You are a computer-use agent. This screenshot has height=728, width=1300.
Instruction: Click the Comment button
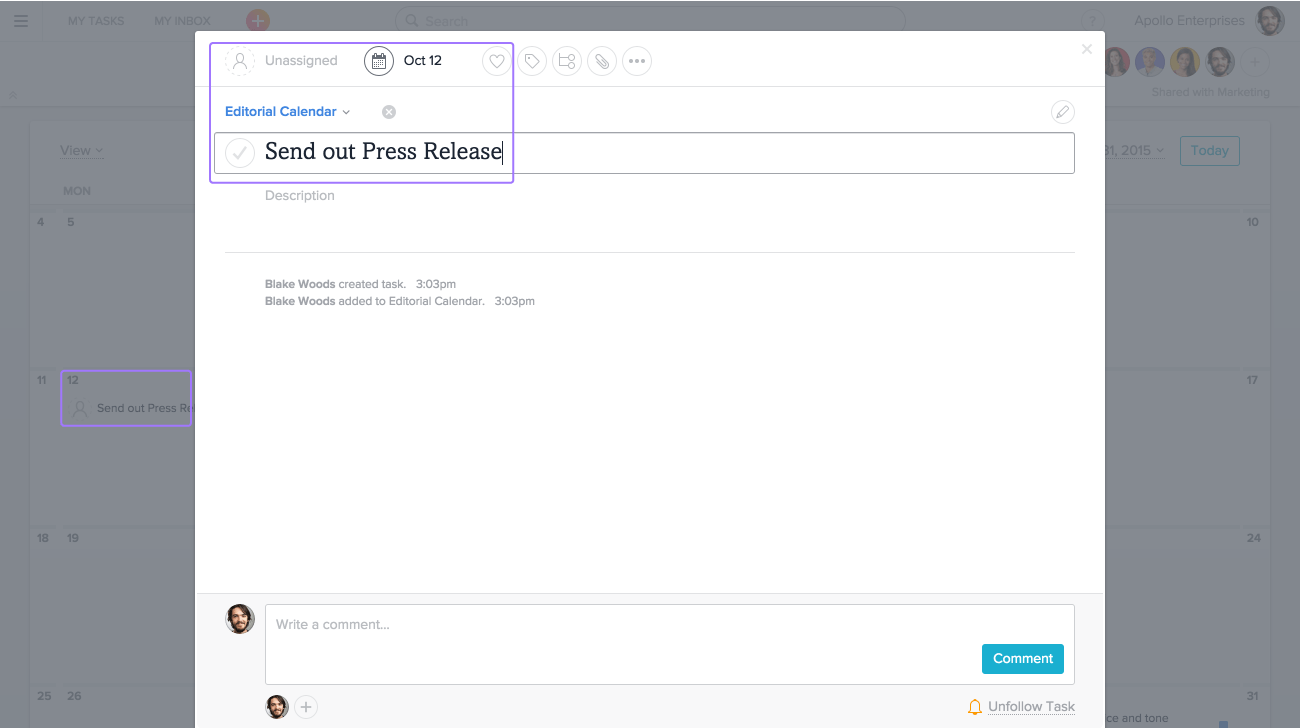tap(1022, 659)
